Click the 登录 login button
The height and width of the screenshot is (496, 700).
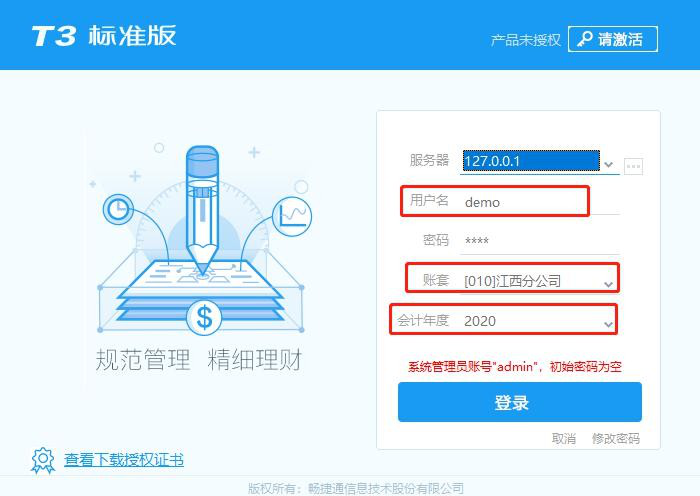pos(520,402)
